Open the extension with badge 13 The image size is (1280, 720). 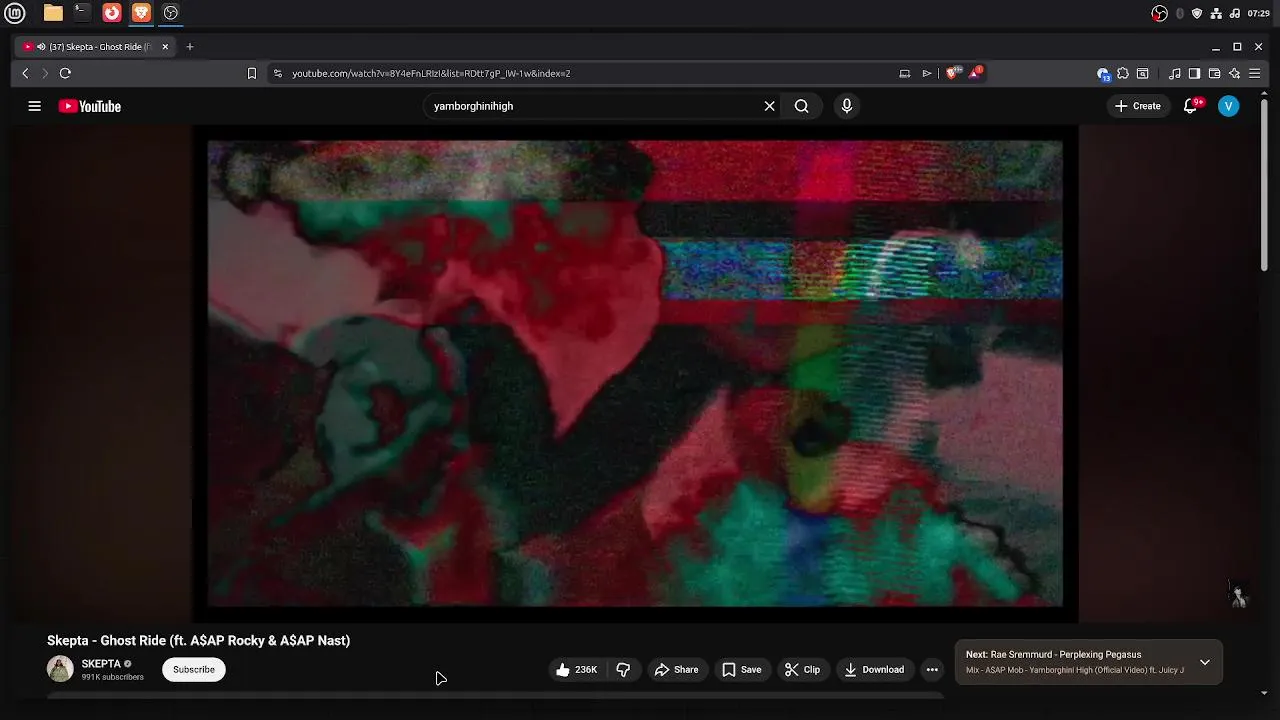point(1103,73)
